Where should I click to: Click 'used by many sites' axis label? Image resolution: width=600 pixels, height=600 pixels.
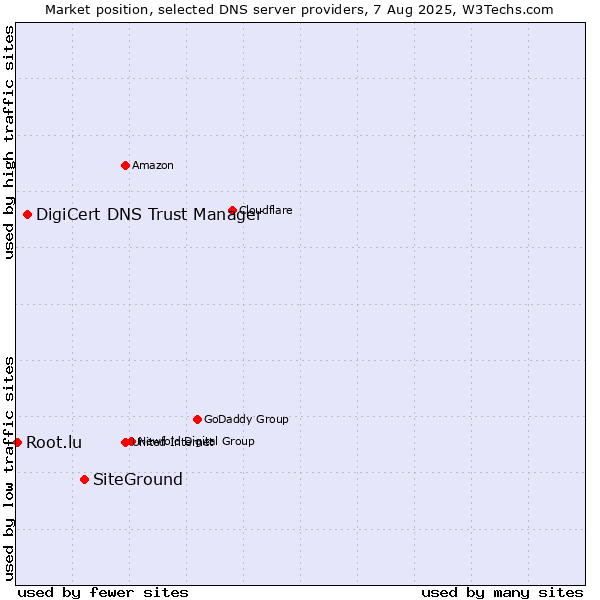tap(502, 593)
